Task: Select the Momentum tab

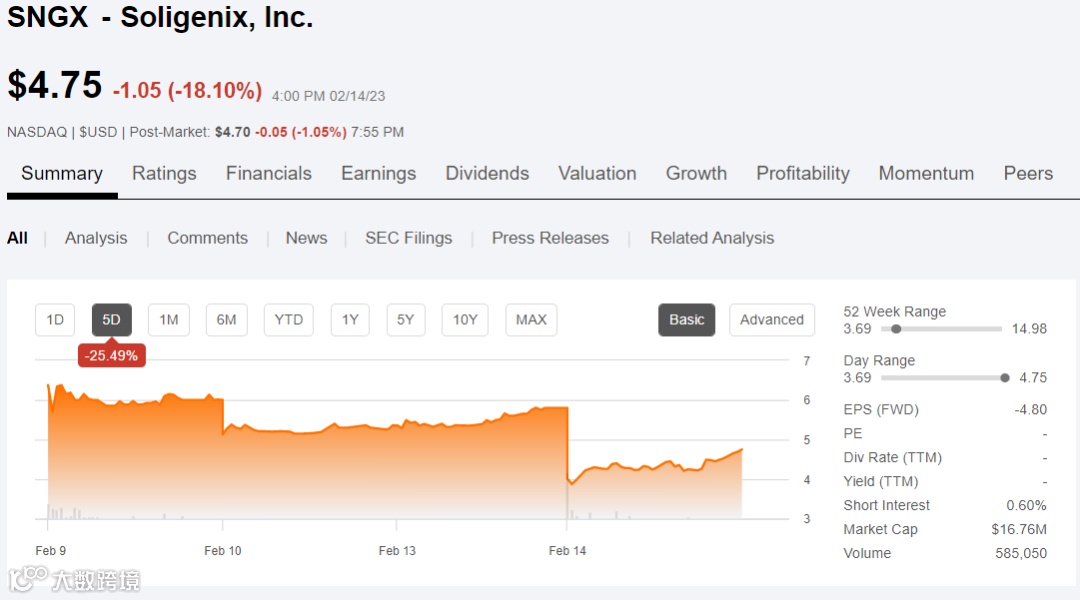Action: 926,173
